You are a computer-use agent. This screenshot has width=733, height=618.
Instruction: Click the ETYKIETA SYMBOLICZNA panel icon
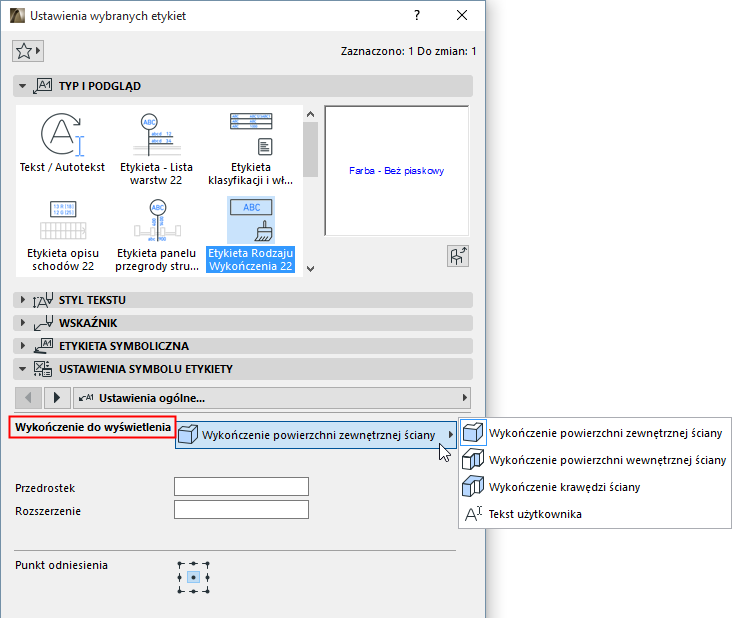pos(43,346)
